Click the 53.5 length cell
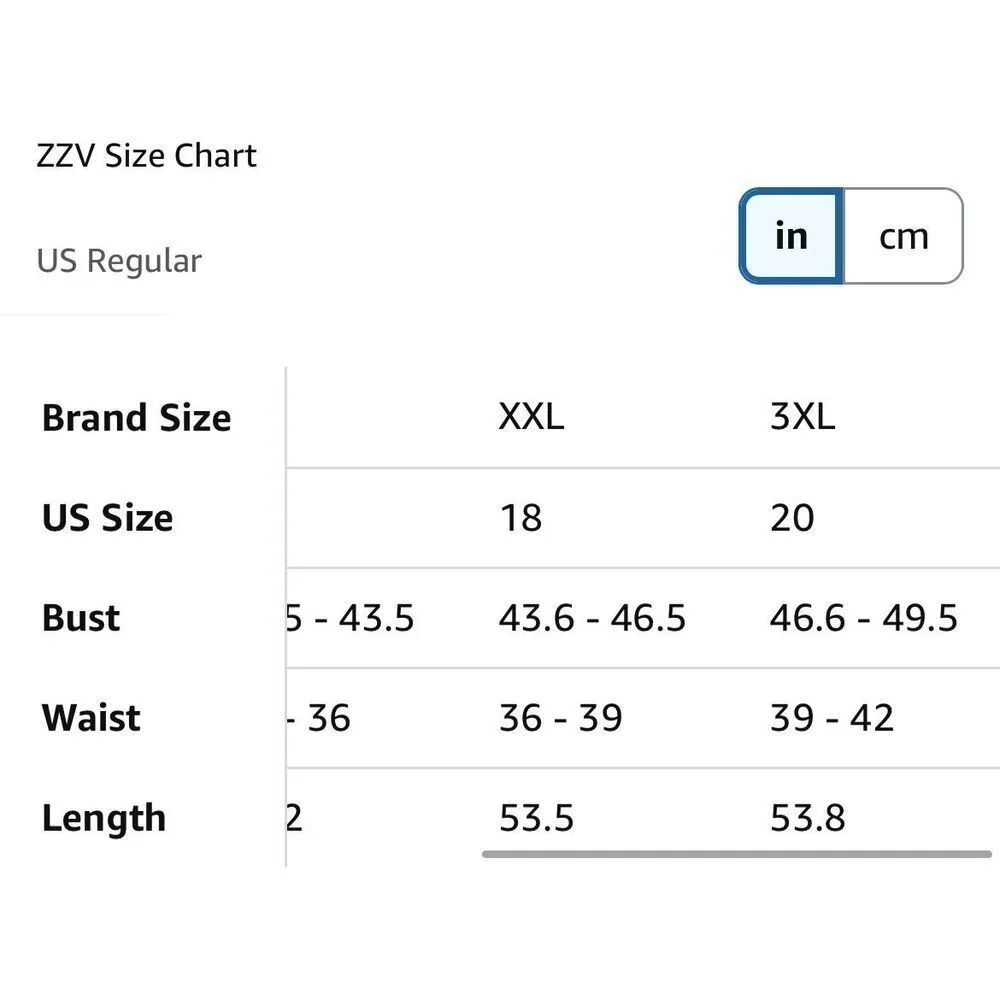Image resolution: width=1000 pixels, height=1000 pixels. (536, 818)
